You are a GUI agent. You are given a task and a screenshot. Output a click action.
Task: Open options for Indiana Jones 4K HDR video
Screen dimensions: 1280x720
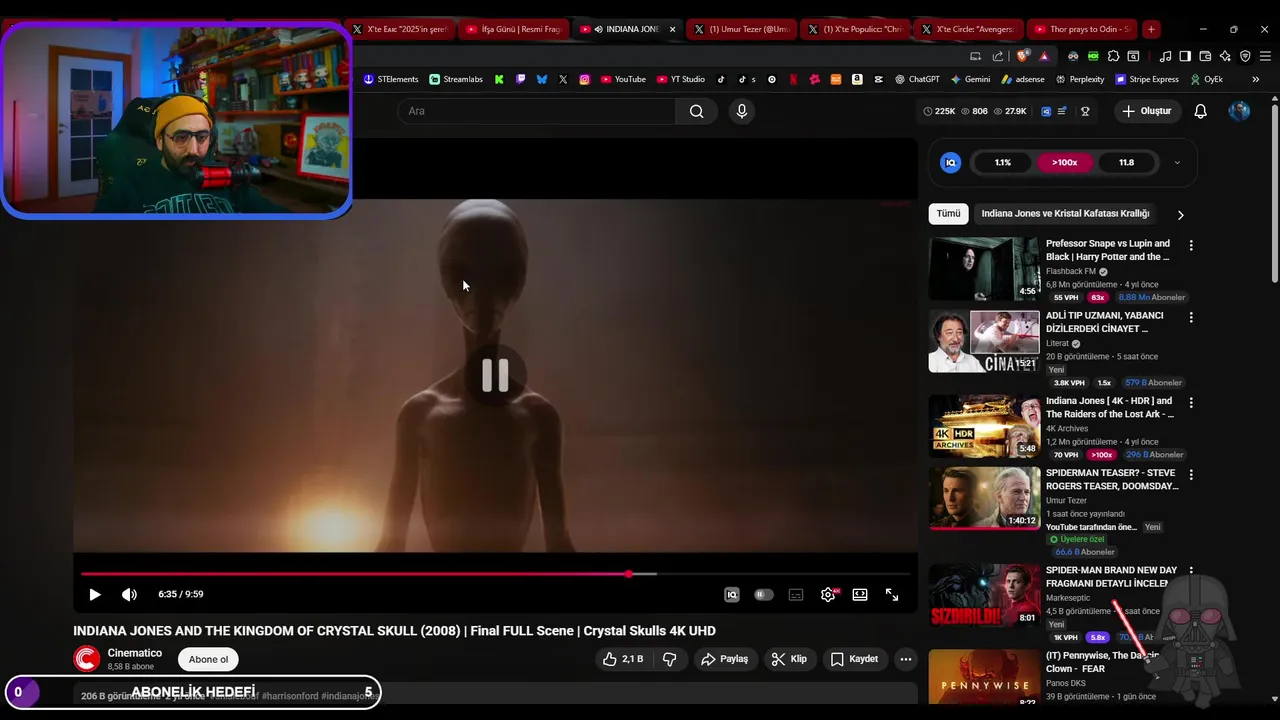(1191, 402)
